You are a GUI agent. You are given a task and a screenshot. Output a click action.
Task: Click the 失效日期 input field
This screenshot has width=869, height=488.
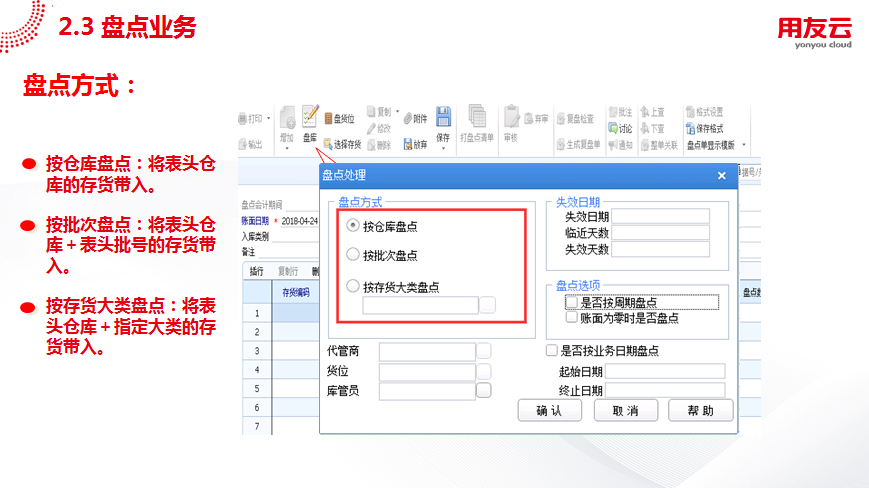[x=660, y=216]
